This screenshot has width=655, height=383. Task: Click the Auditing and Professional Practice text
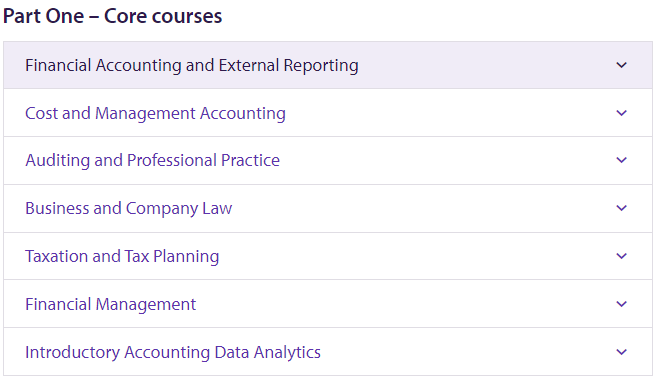[x=152, y=160]
